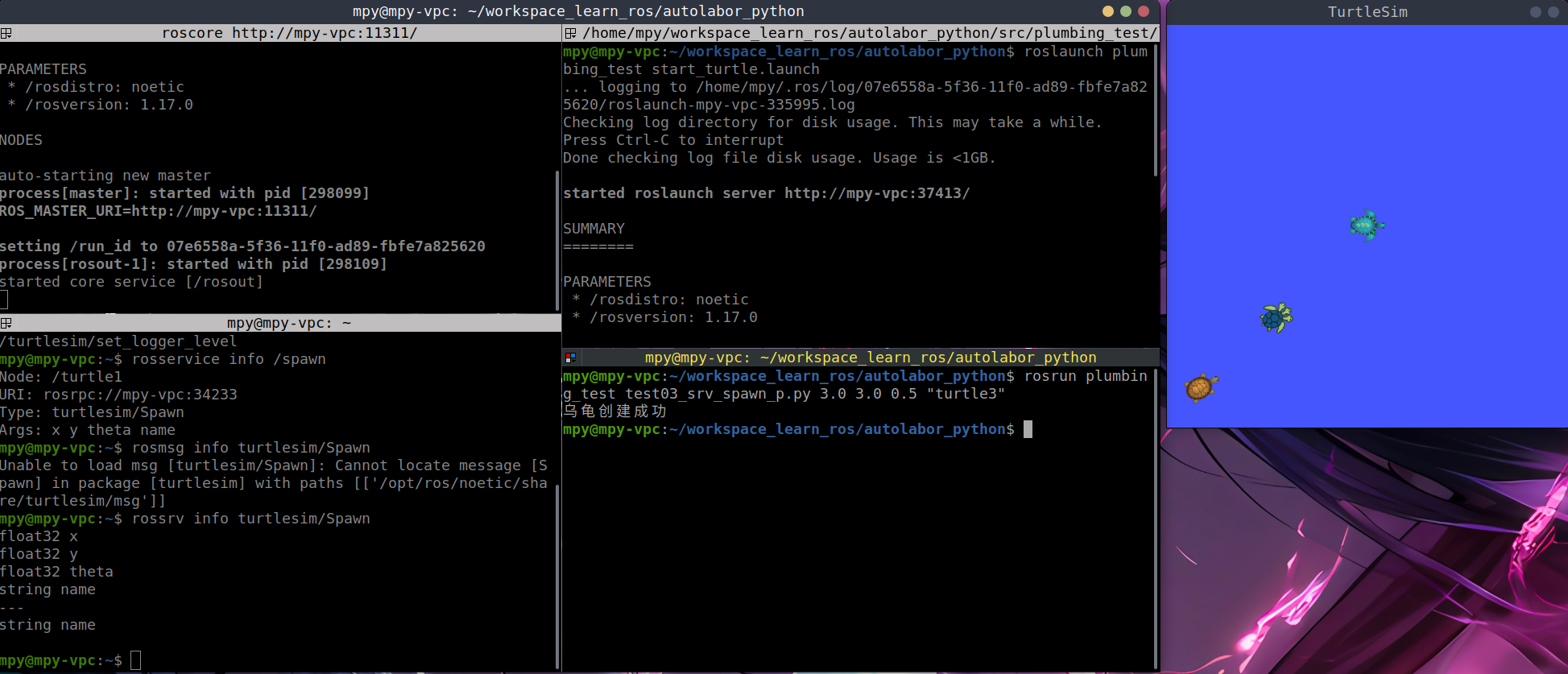Minimize terminal with the yellow button

click(x=1108, y=11)
